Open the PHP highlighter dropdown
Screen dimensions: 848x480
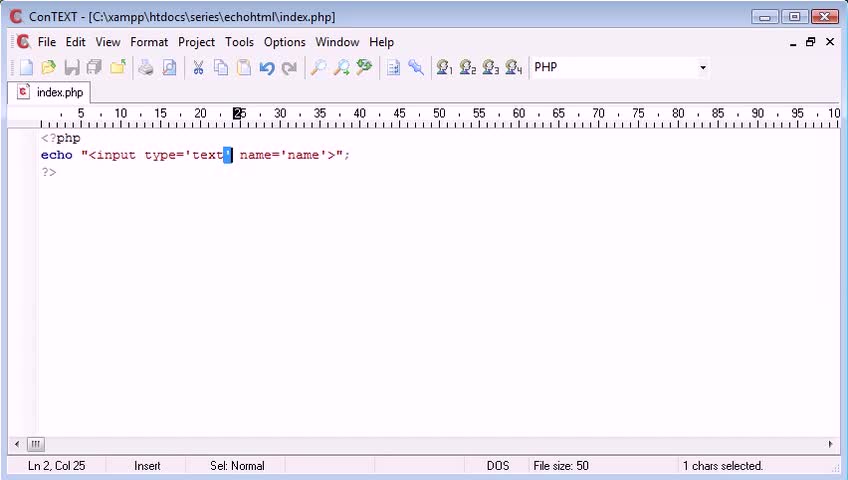(x=703, y=68)
